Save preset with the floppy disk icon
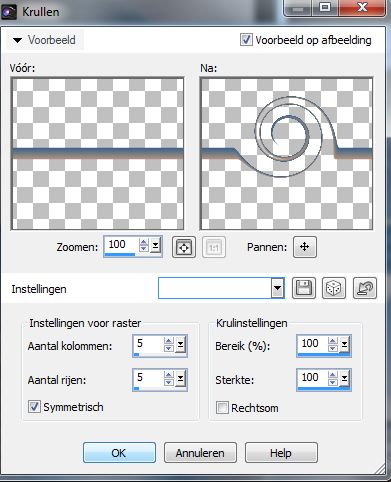 304,288
